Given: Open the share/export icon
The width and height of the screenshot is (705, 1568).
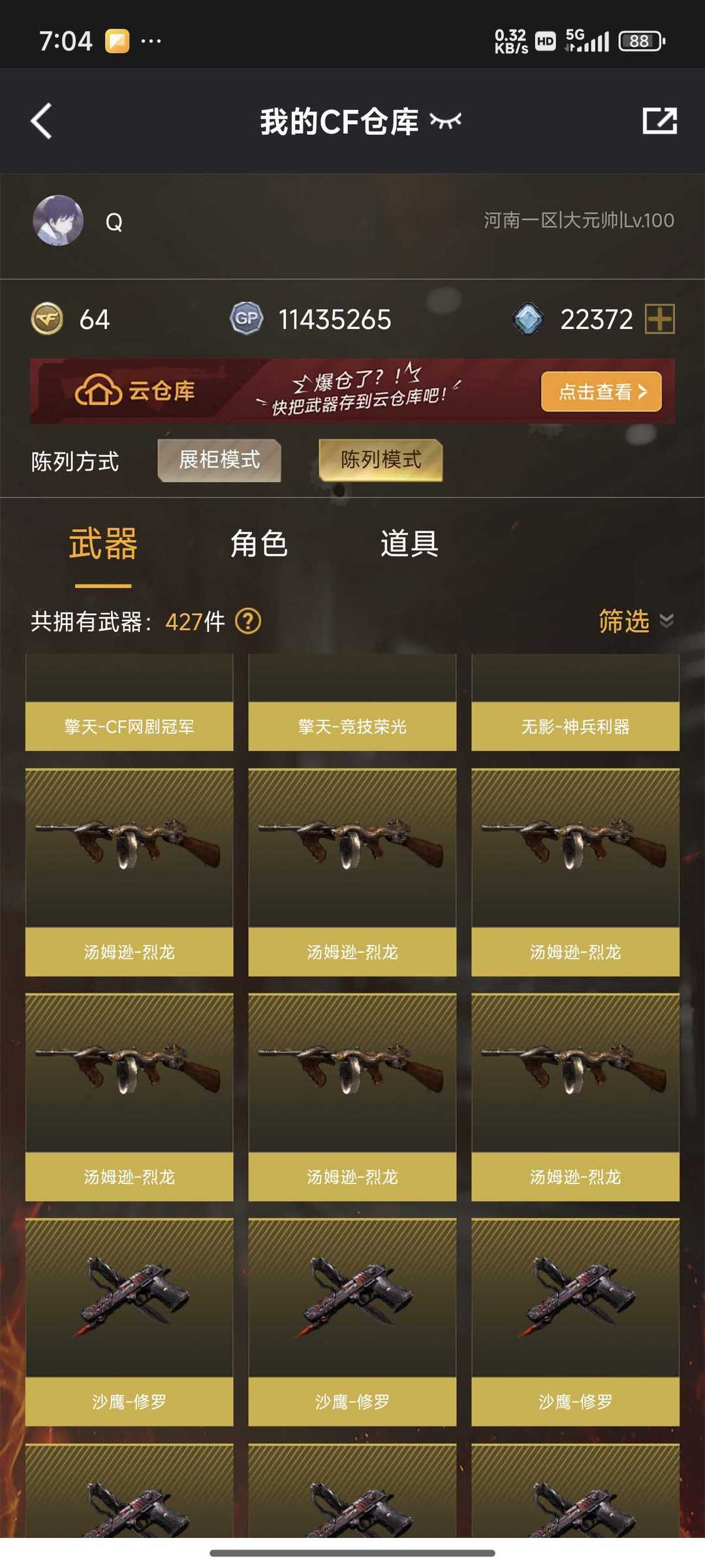Looking at the screenshot, I should coord(659,121).
